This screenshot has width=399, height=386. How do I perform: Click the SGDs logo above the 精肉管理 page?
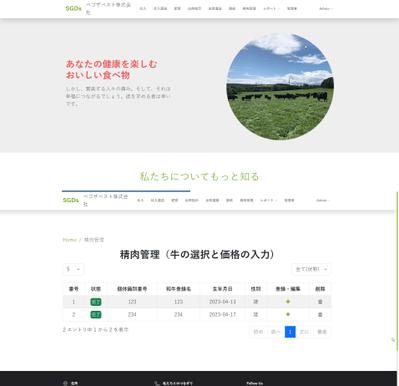tap(71, 200)
